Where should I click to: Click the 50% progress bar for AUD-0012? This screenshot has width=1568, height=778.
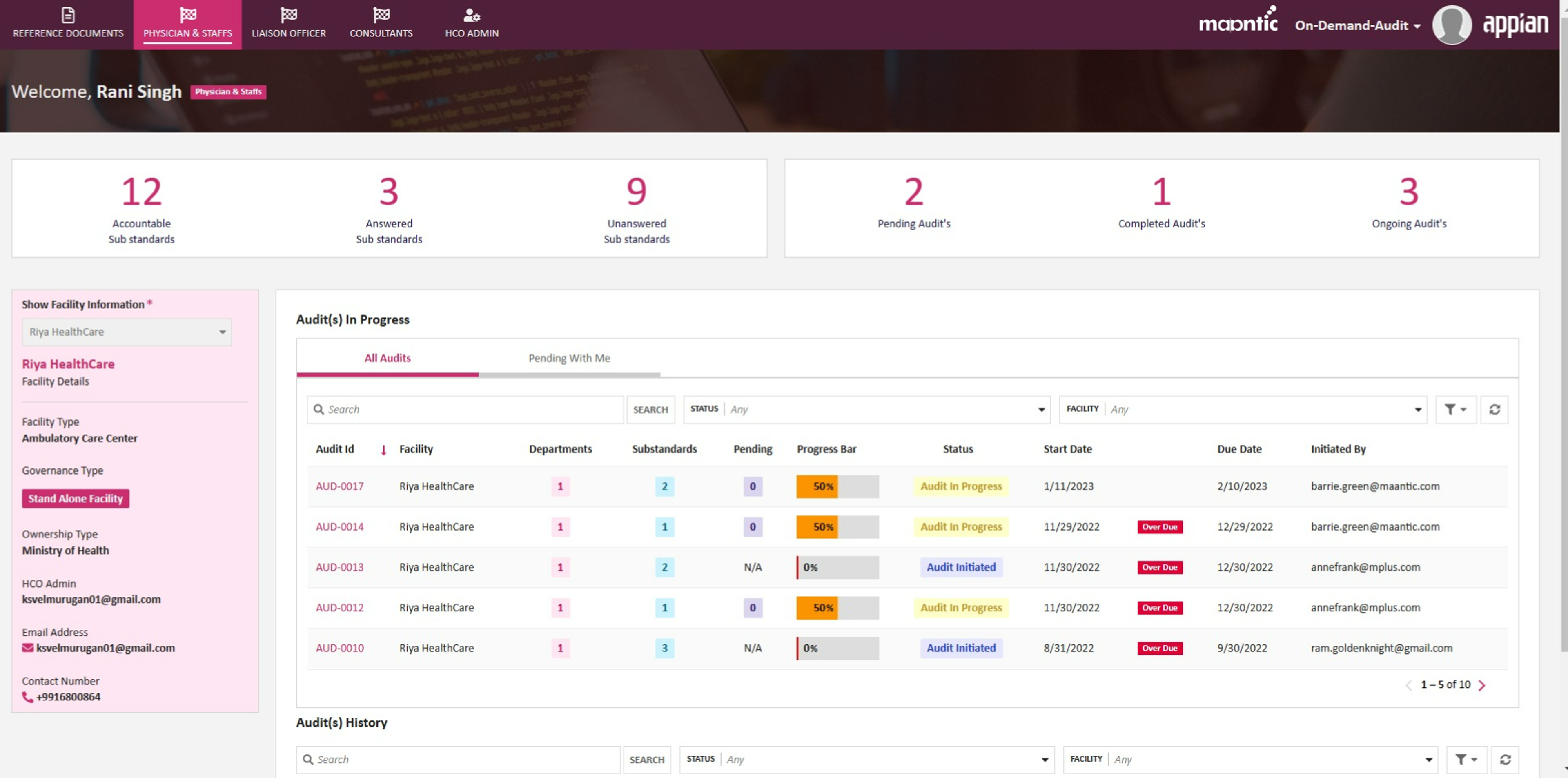(837, 608)
